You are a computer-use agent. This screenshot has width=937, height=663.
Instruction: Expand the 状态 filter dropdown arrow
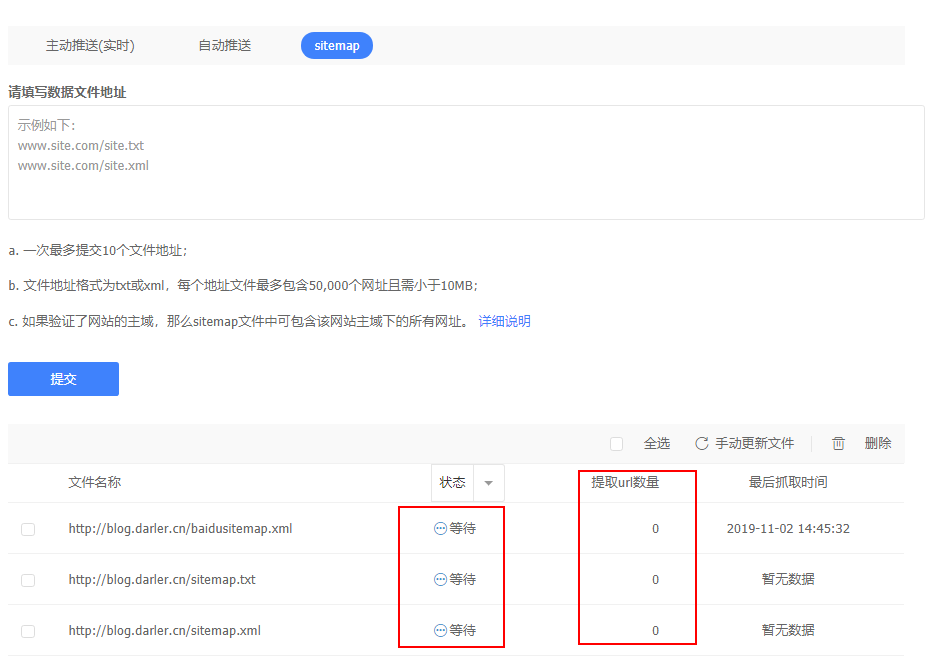tap(488, 483)
